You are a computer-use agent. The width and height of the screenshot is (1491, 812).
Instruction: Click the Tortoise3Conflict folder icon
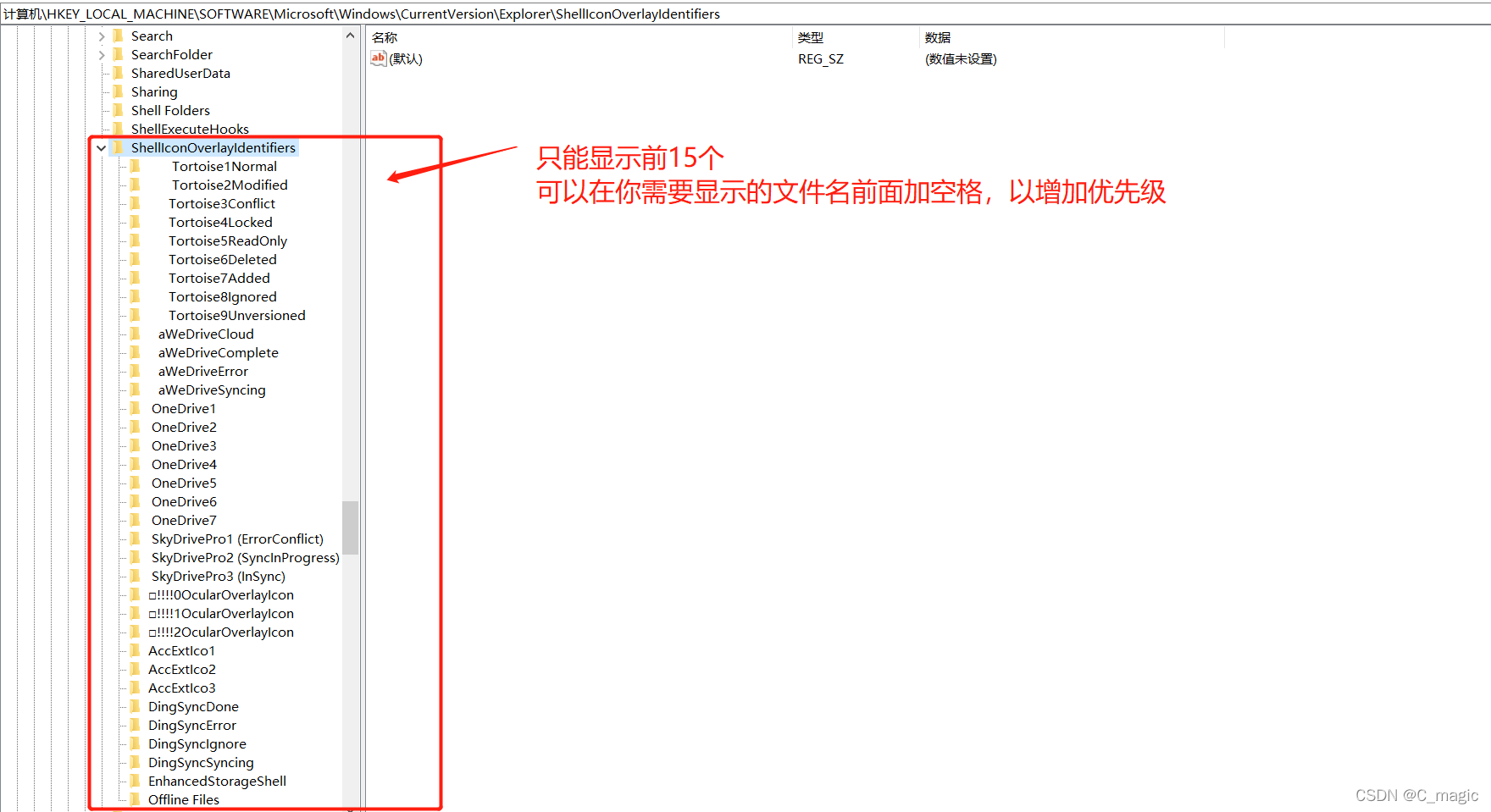[x=136, y=203]
